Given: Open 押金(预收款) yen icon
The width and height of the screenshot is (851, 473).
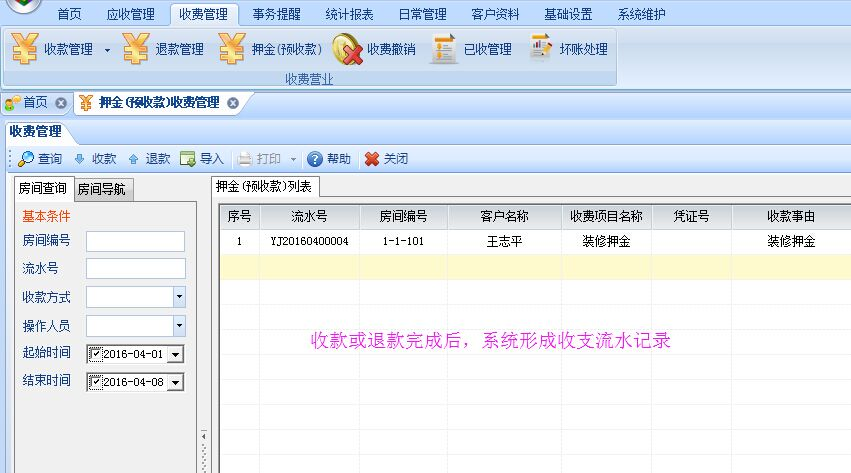Looking at the screenshot, I should 232,49.
